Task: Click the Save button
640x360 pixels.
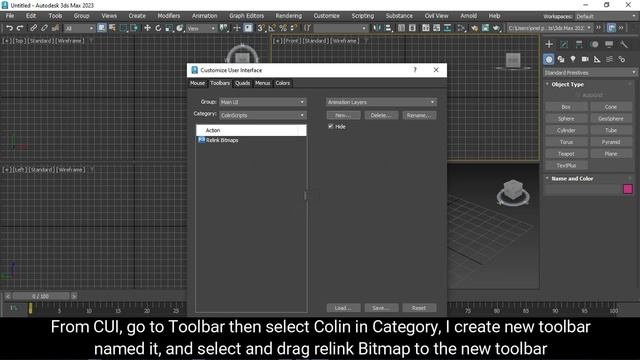Action: [381, 308]
